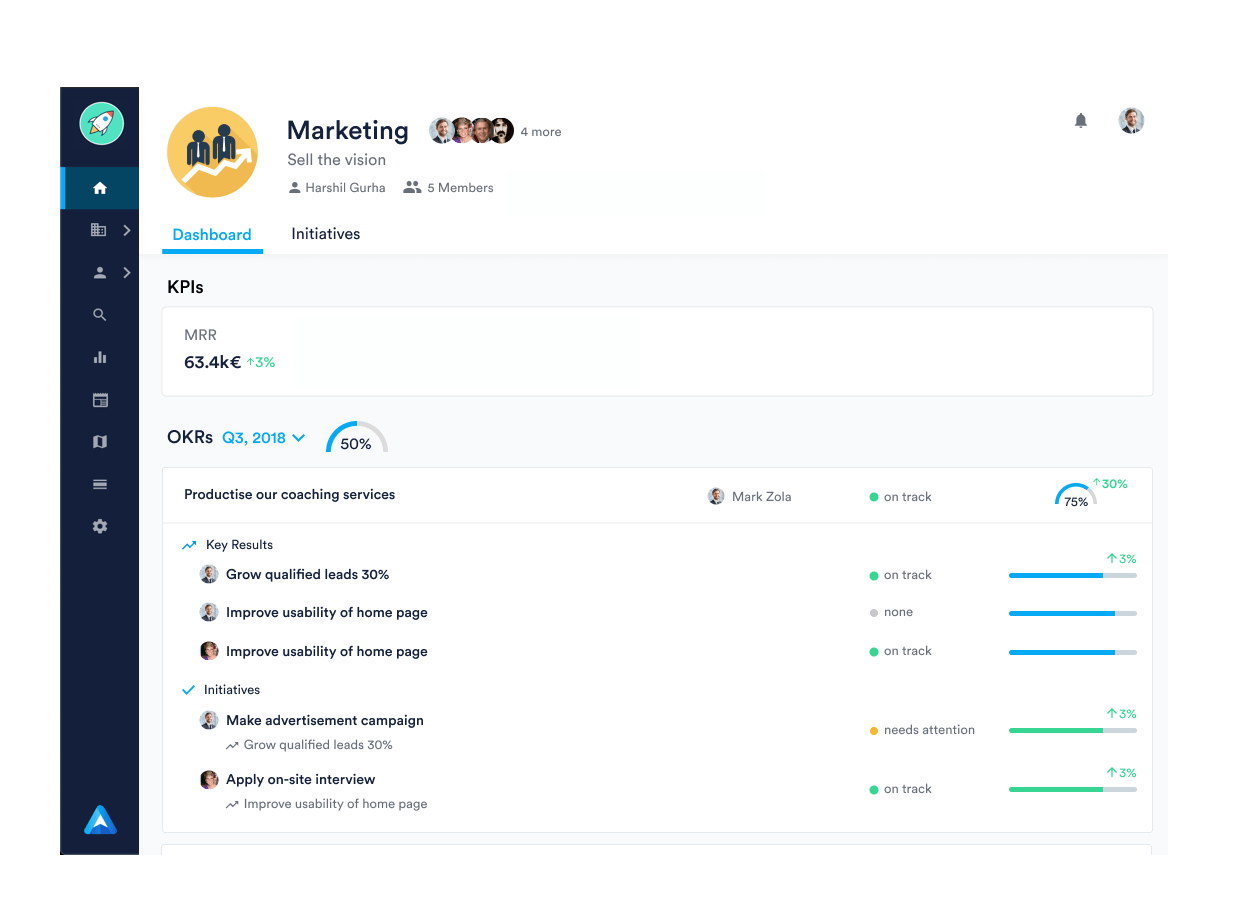Click the rocket logo in the sidebar

101,124
